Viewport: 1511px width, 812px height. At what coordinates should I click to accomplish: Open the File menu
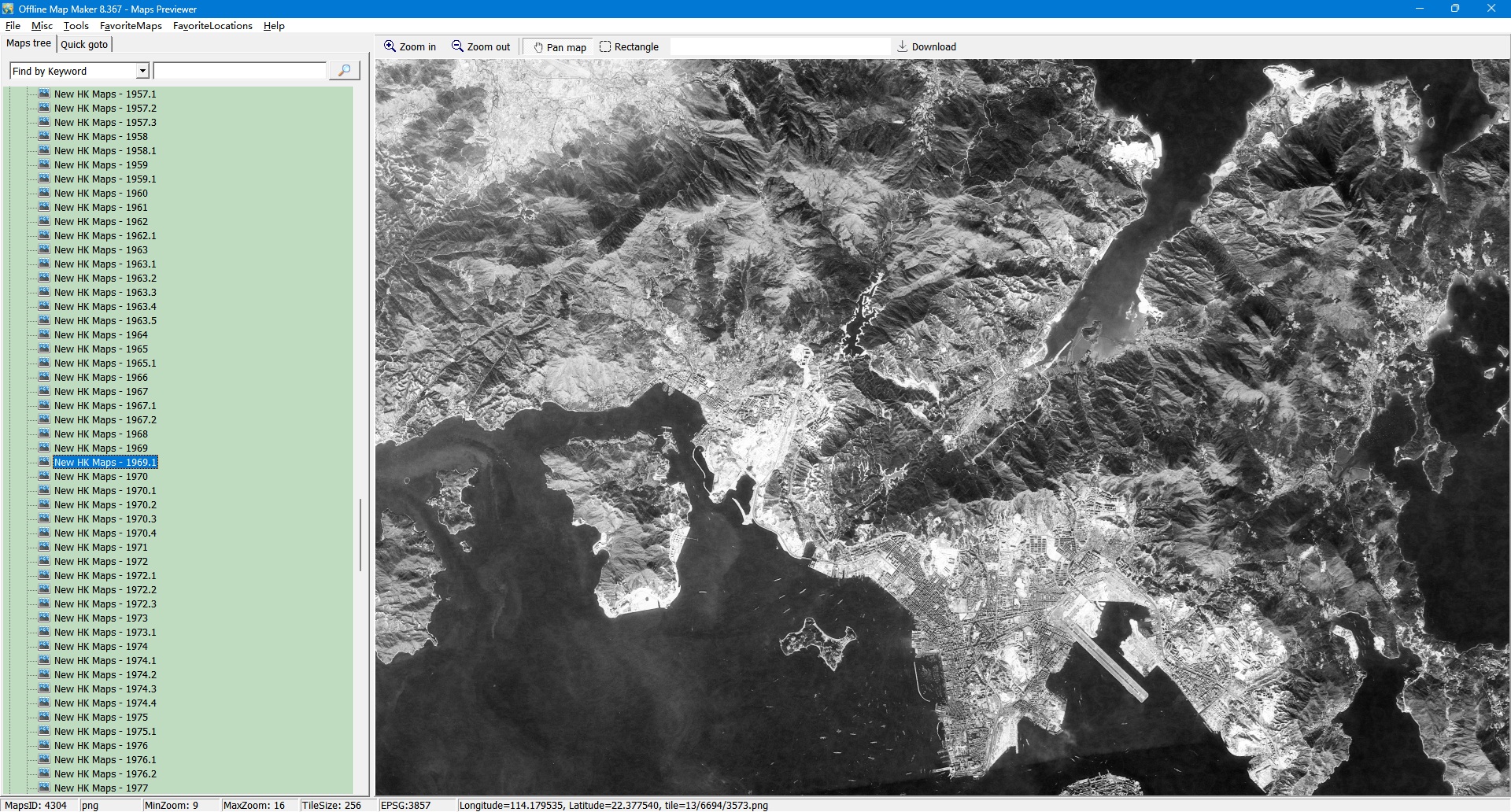(13, 25)
